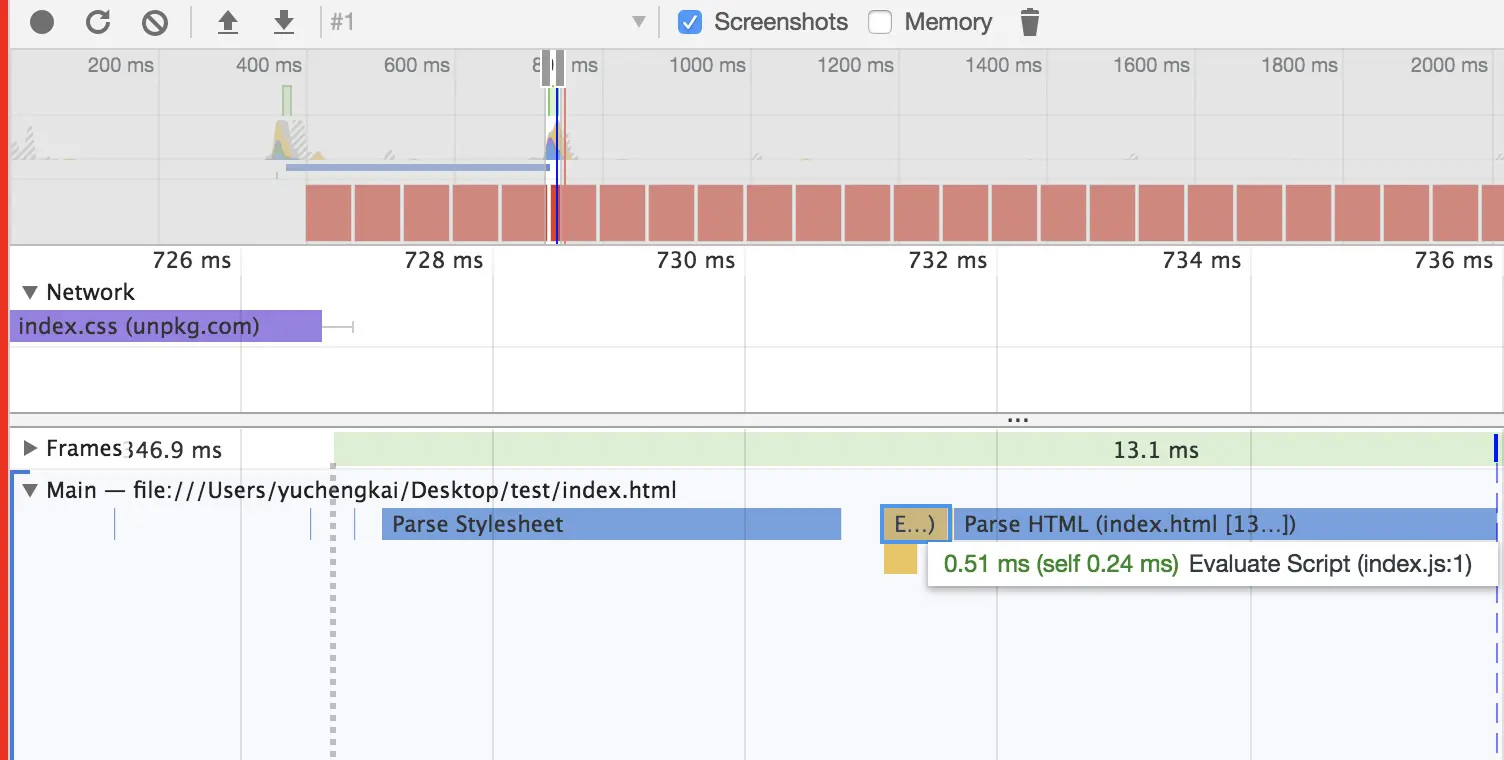1504x760 pixels.
Task: Click the save profile download arrow
Action: 284,22
